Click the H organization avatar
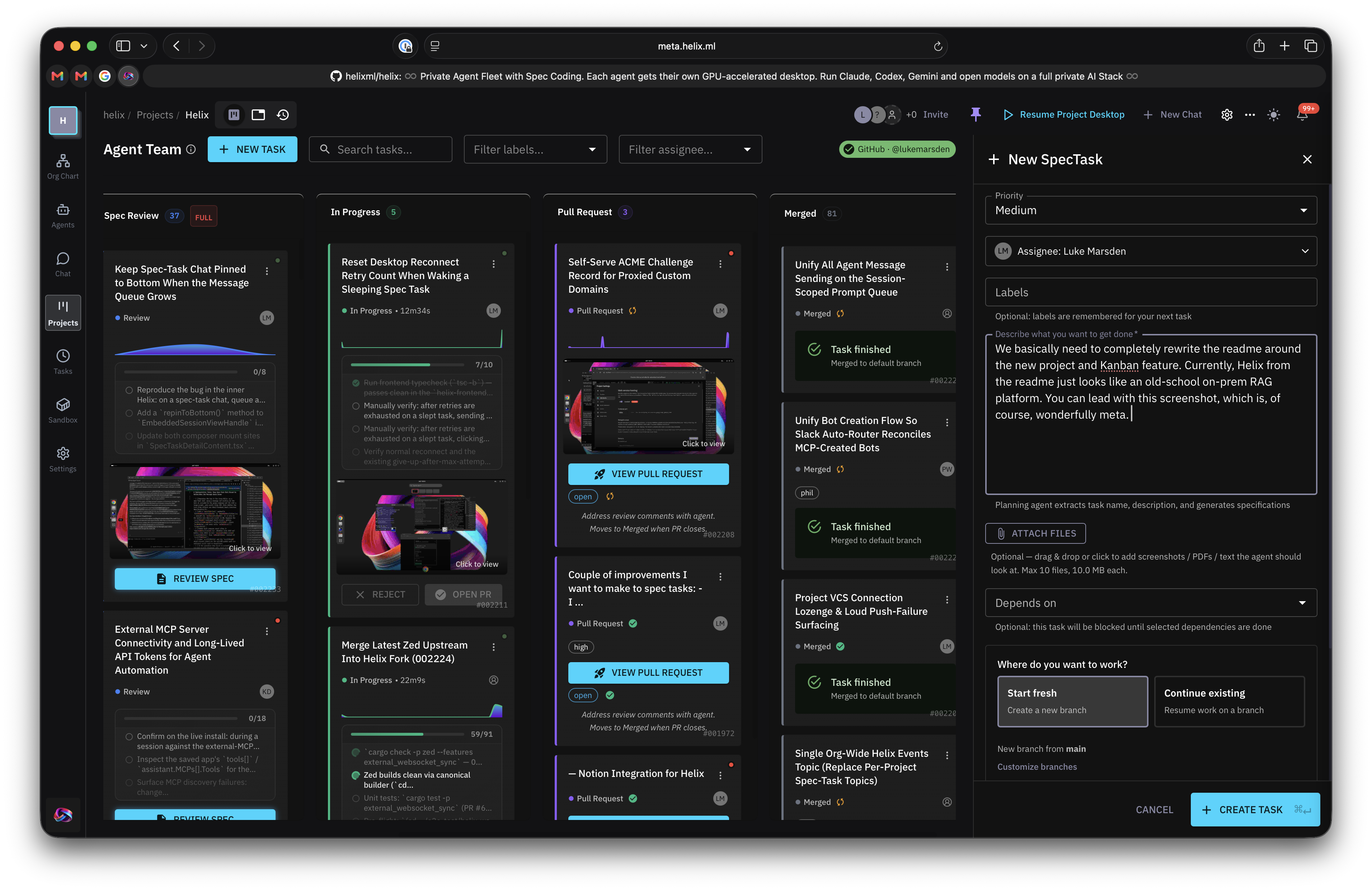The image size is (1372, 891). click(x=63, y=121)
